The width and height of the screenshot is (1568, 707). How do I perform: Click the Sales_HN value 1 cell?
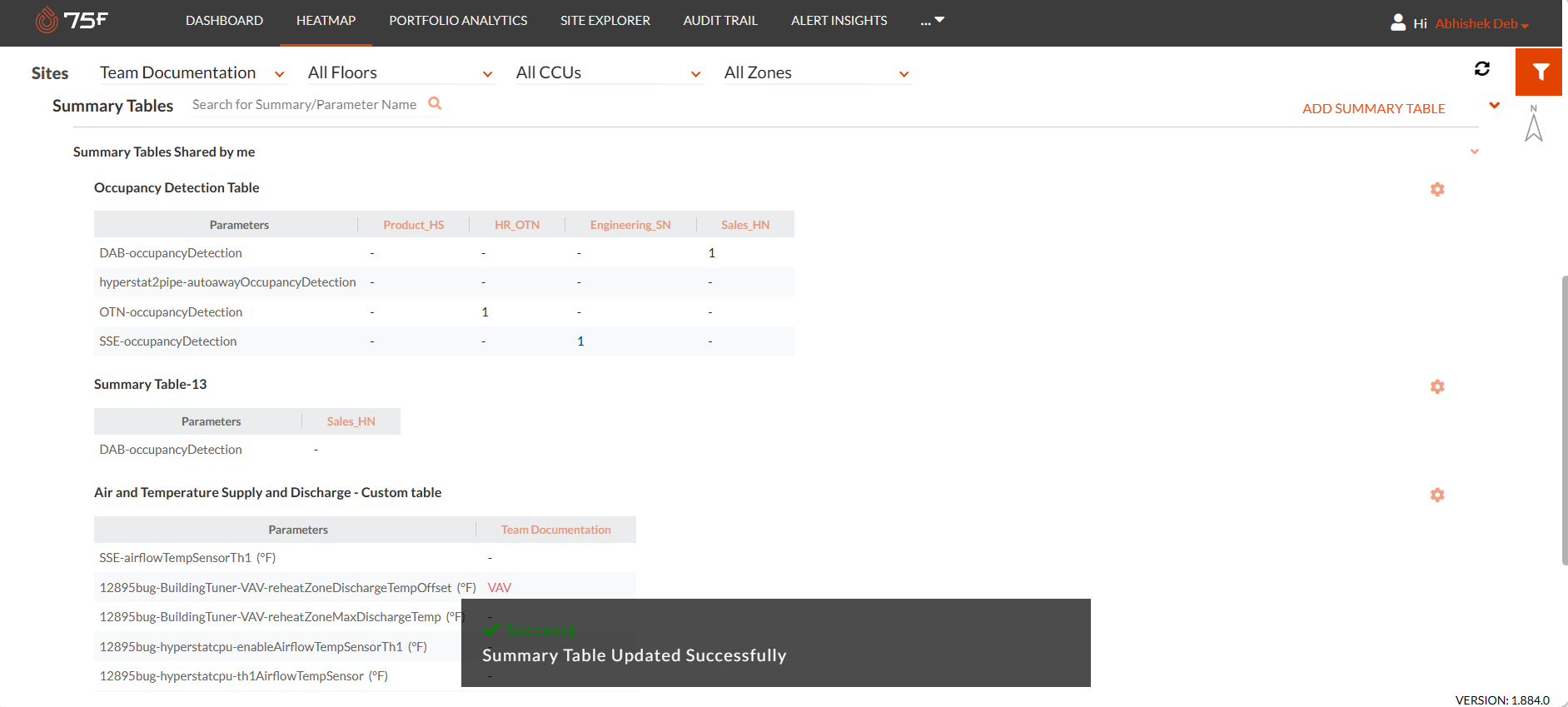tap(712, 253)
